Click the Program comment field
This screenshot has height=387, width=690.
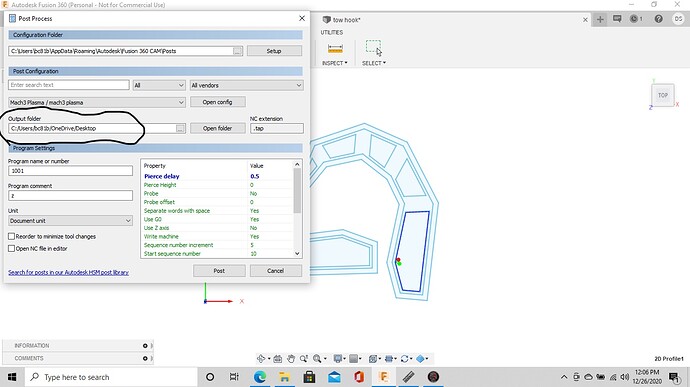(x=70, y=195)
